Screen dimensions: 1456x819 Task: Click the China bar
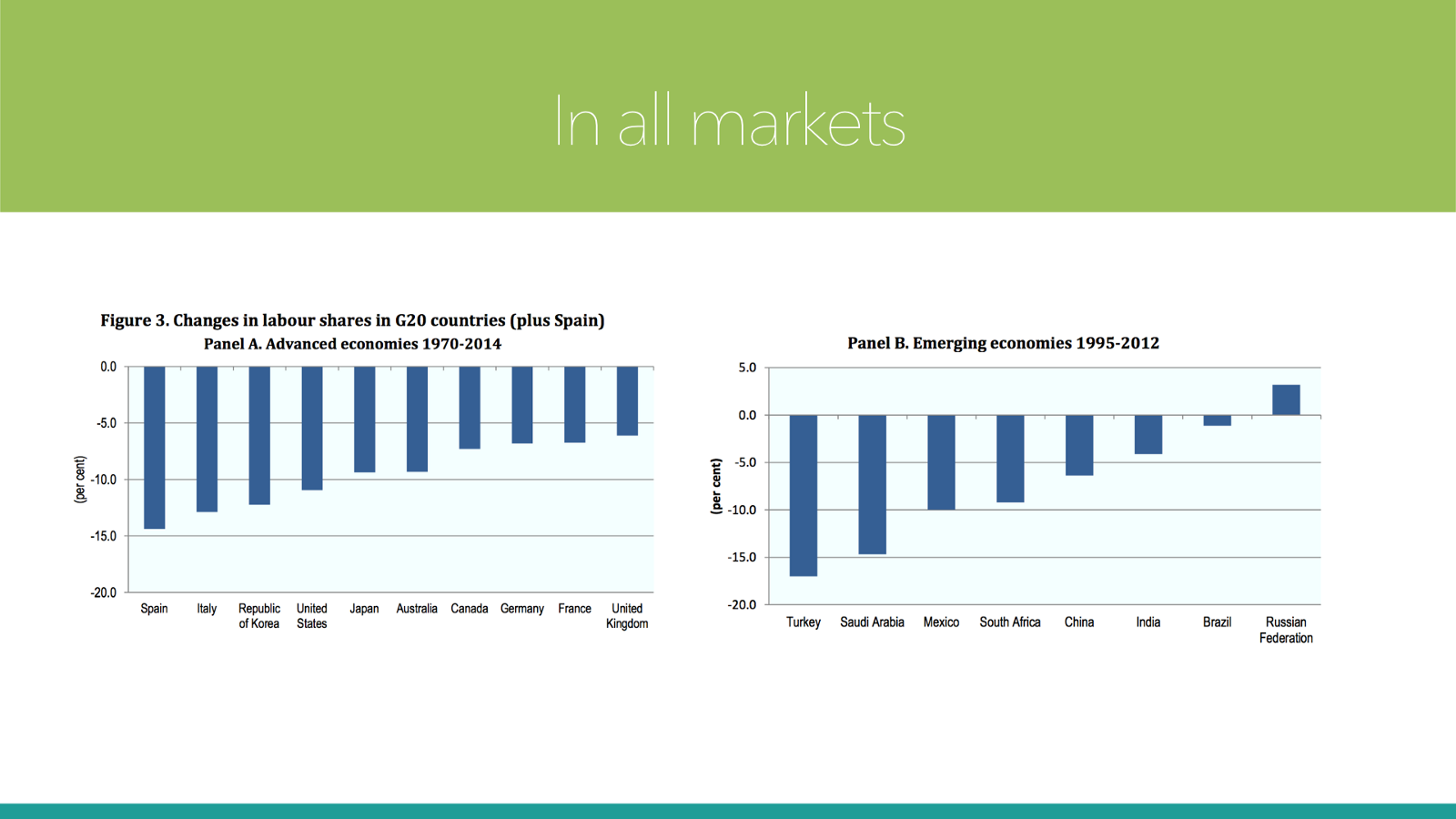tap(1079, 445)
